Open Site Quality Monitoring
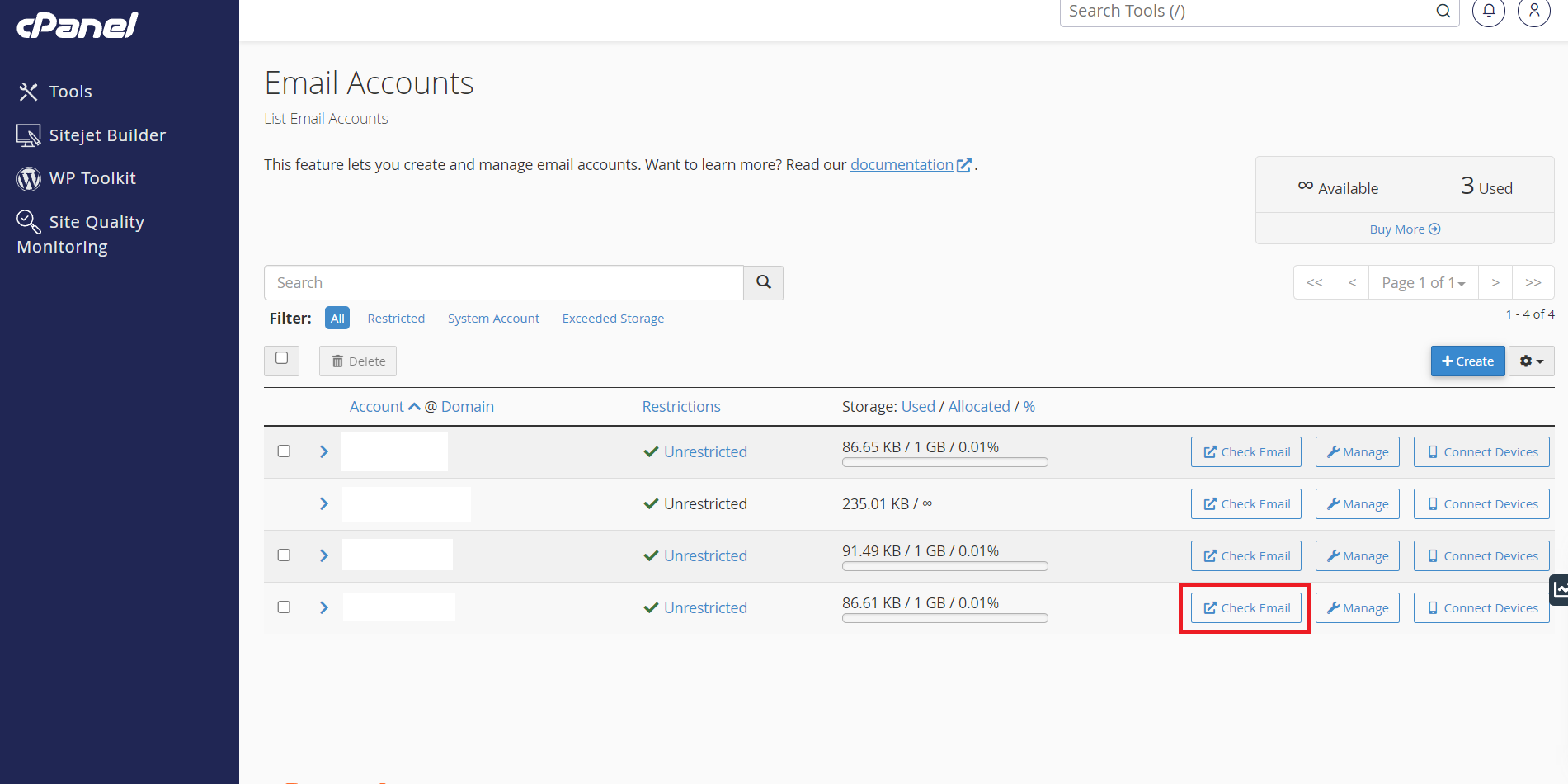The image size is (1568, 784). click(80, 234)
